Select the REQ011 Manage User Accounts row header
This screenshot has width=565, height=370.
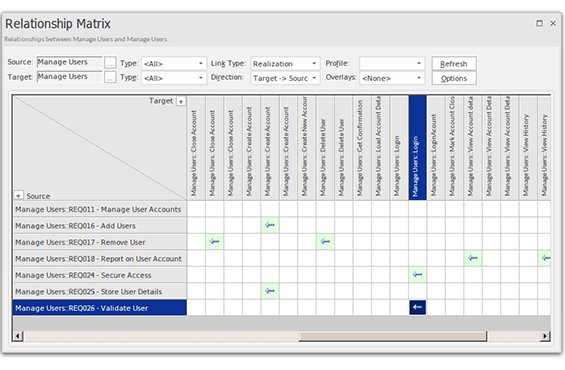tap(100, 209)
